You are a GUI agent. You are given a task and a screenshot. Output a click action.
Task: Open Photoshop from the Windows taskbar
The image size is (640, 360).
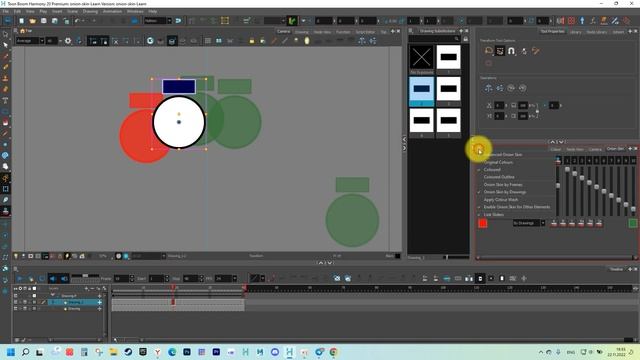(x=187, y=352)
